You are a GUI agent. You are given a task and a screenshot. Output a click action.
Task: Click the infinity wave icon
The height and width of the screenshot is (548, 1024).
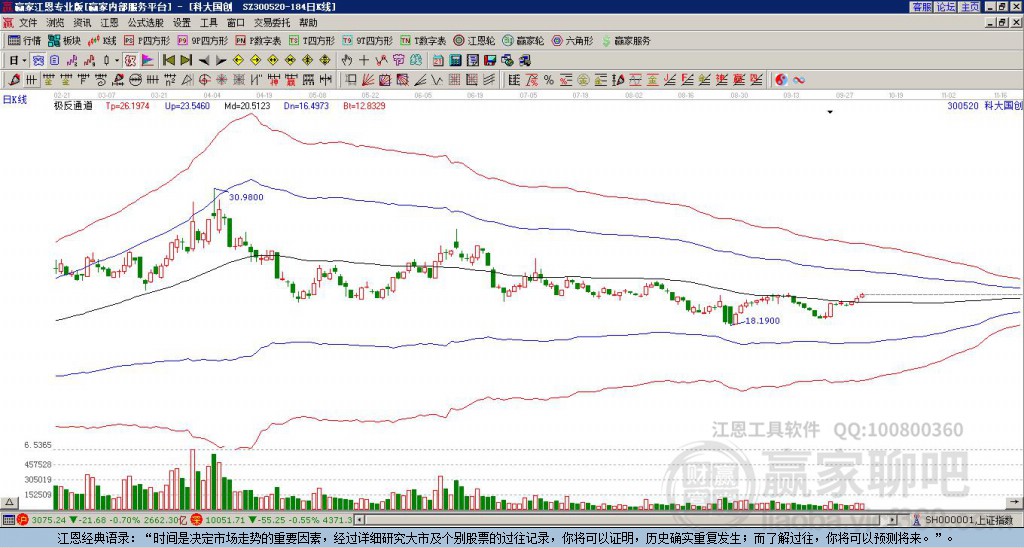799,80
